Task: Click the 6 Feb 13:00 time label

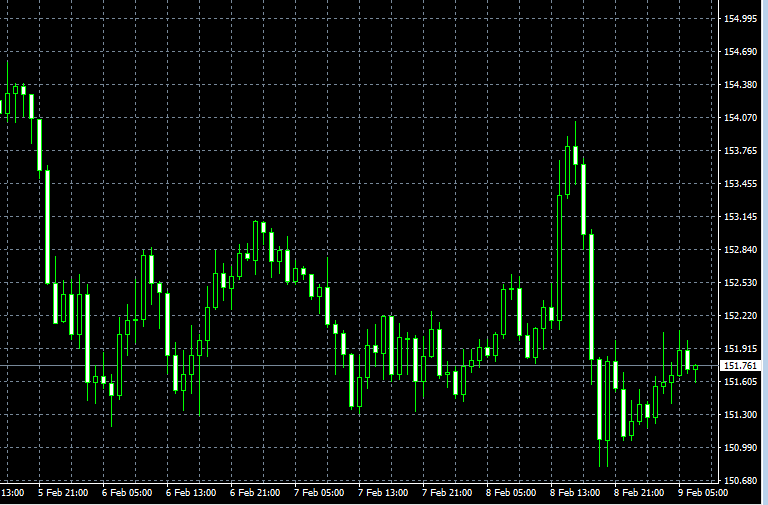Action: click(x=191, y=493)
